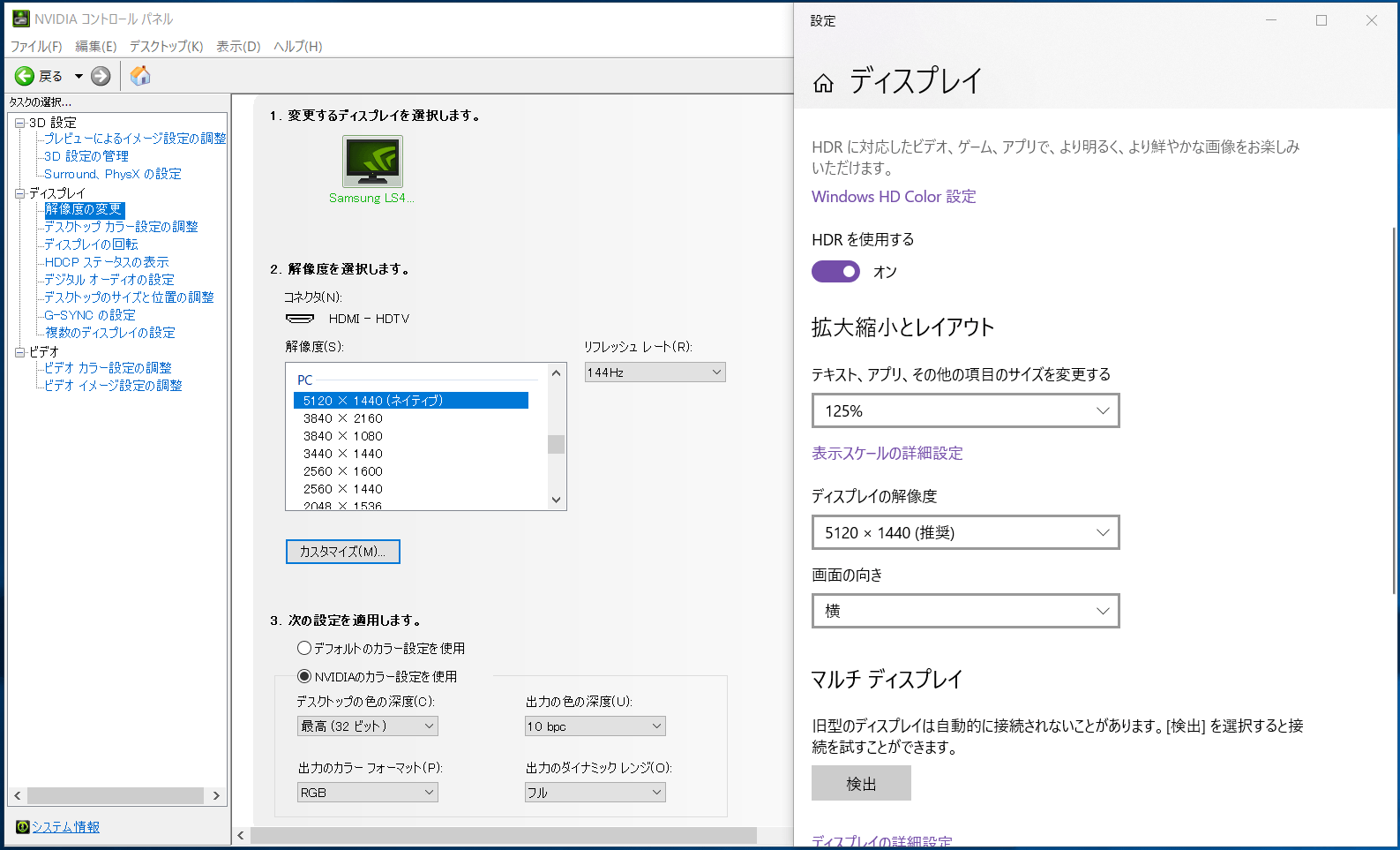Open the output dynamic range フル dropdown
This screenshot has width=1400, height=850.
(595, 793)
